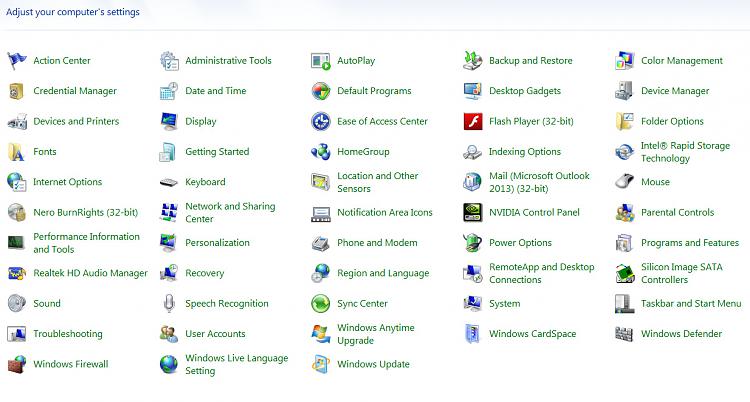Open the Windows CardSpace link
This screenshot has width=750, height=402.
point(532,334)
